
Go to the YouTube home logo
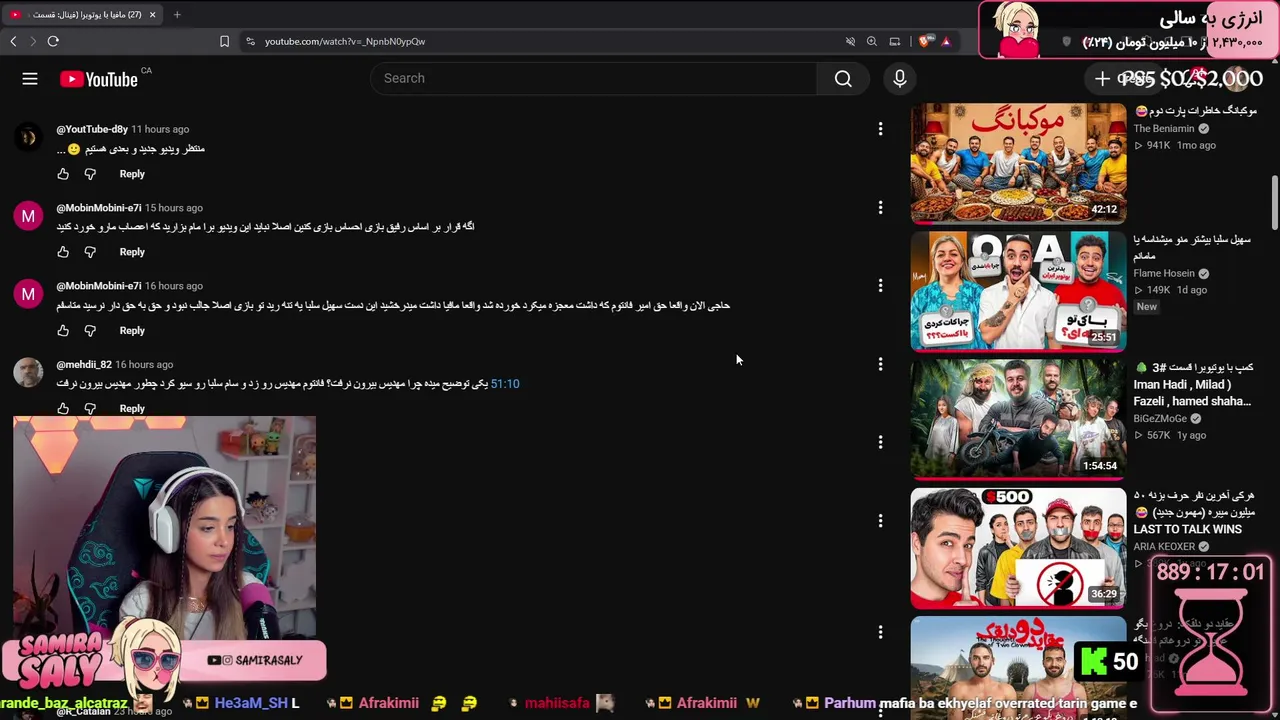(x=98, y=79)
